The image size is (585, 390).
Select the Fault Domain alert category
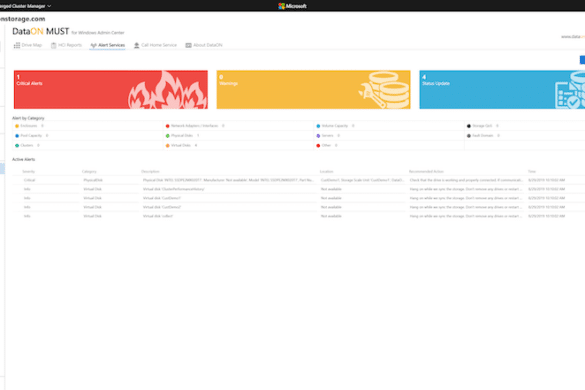[x=483, y=136]
